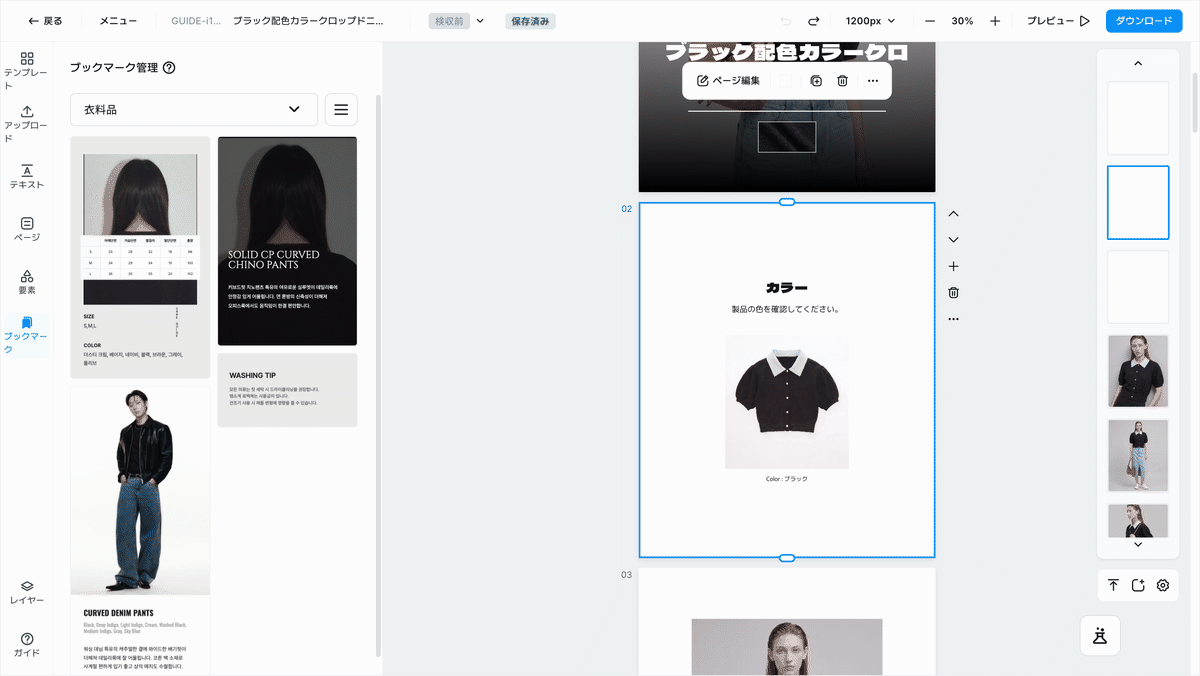Screen dimensions: 1200x676
Task: Open the ガイド help guide
Action: click(27, 645)
